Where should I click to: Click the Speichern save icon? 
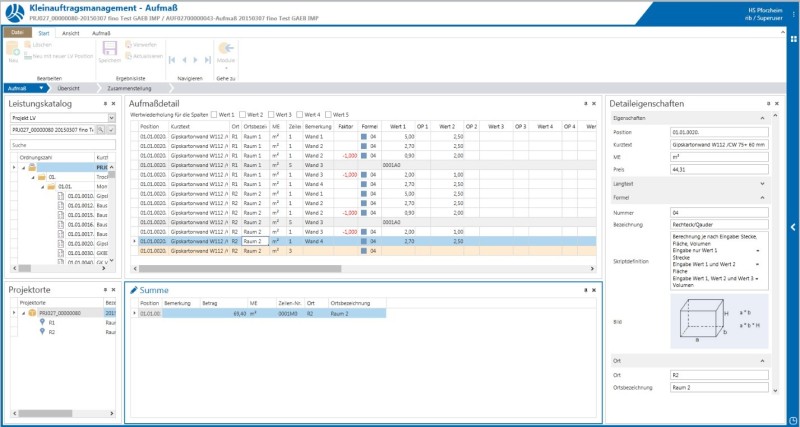(x=109, y=50)
